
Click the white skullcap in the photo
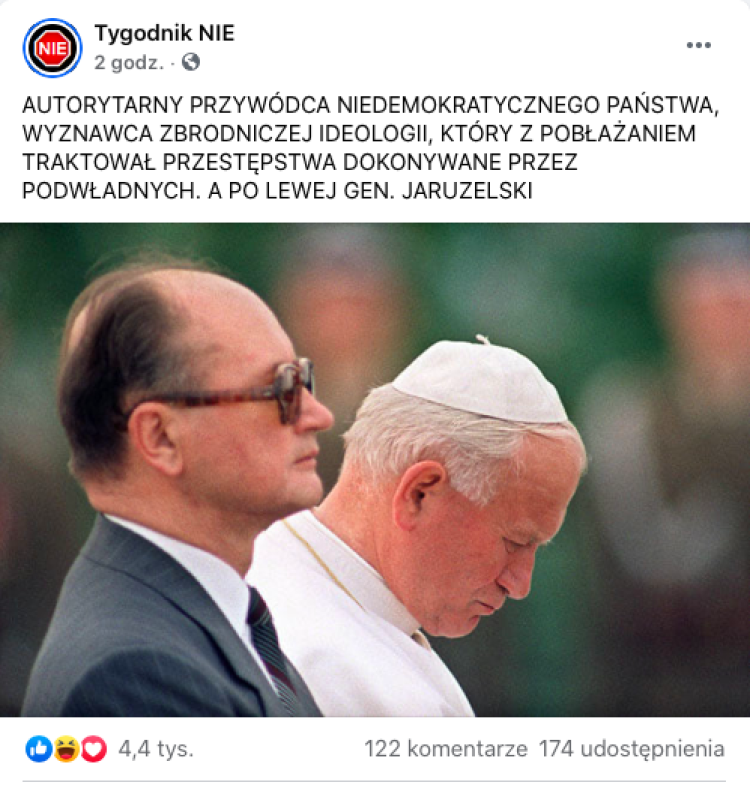point(481,380)
